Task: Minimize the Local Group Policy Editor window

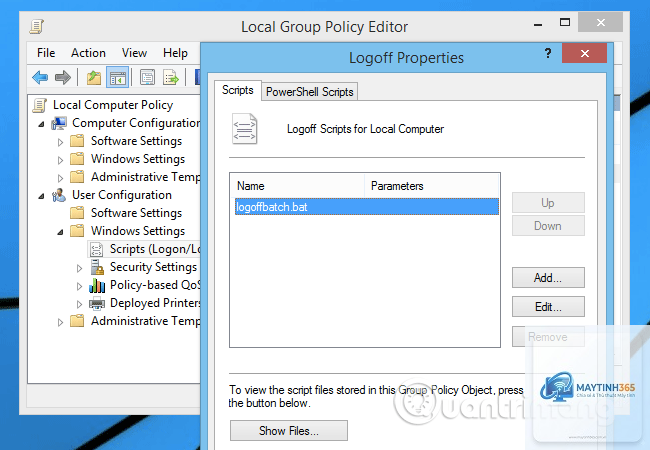Action: (538, 23)
